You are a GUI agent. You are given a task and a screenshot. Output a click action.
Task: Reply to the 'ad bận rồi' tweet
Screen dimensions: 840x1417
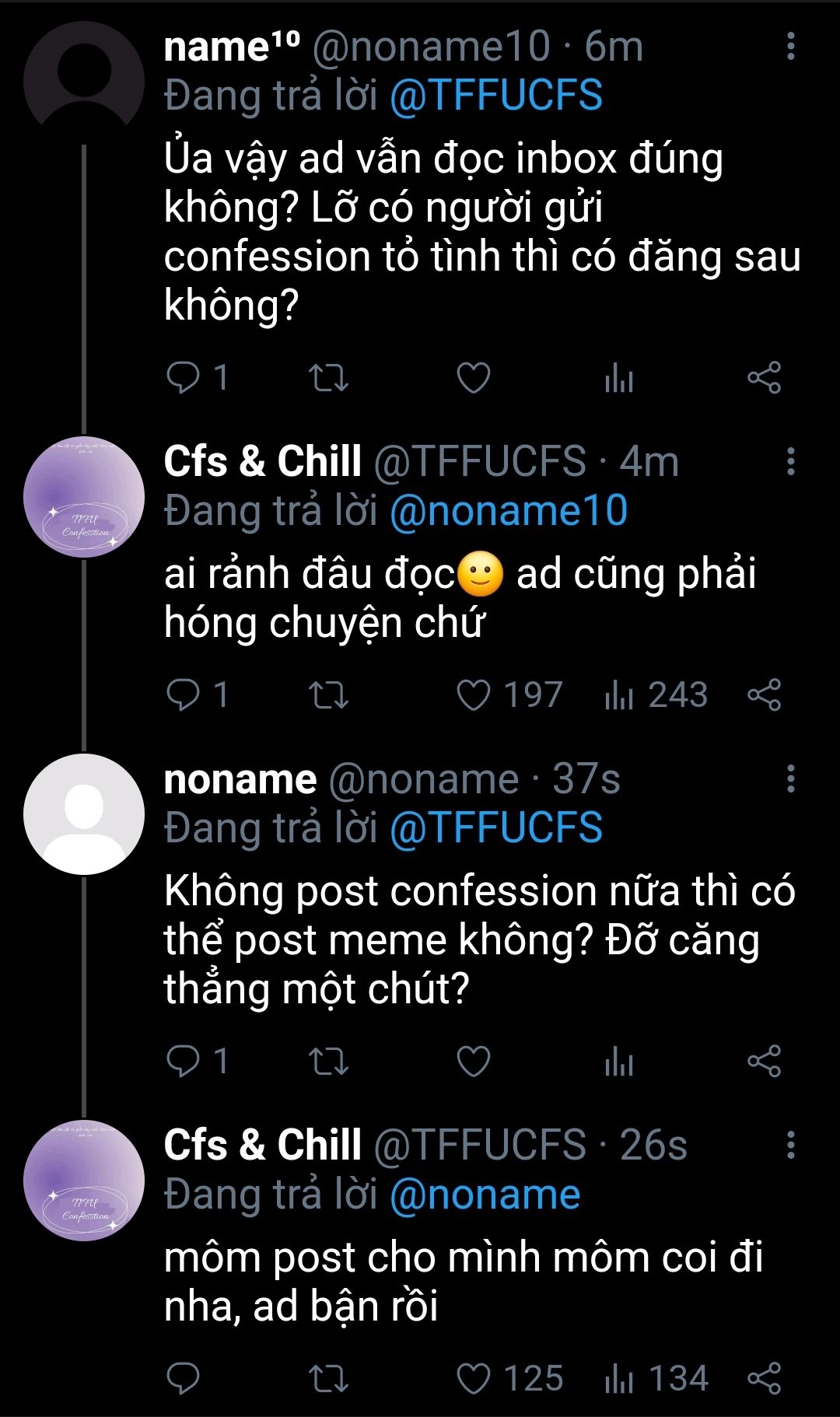click(184, 1379)
